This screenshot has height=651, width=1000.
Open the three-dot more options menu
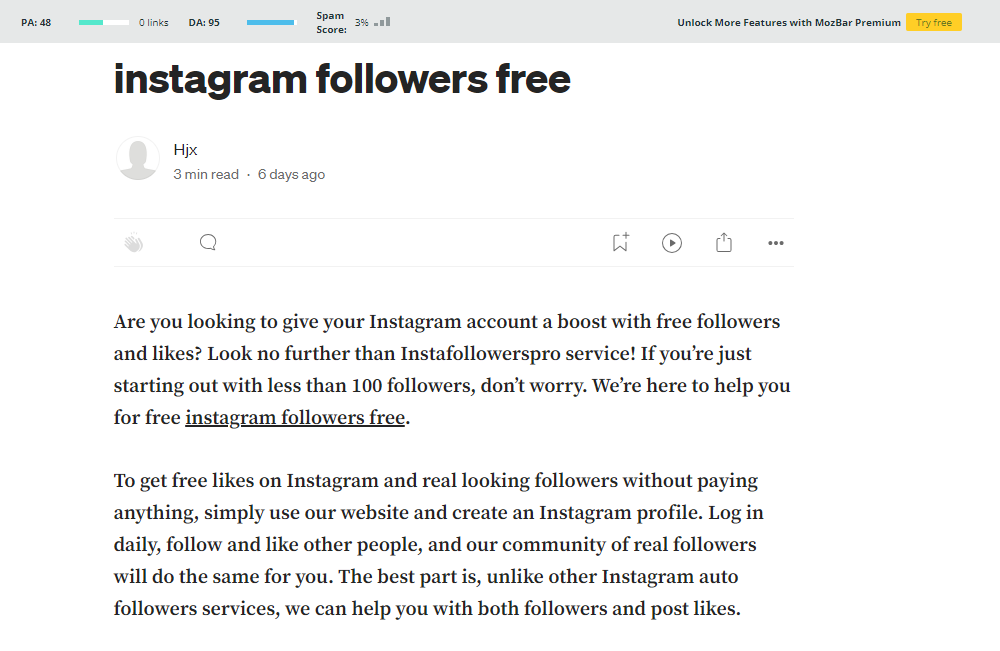pyautogui.click(x=776, y=243)
